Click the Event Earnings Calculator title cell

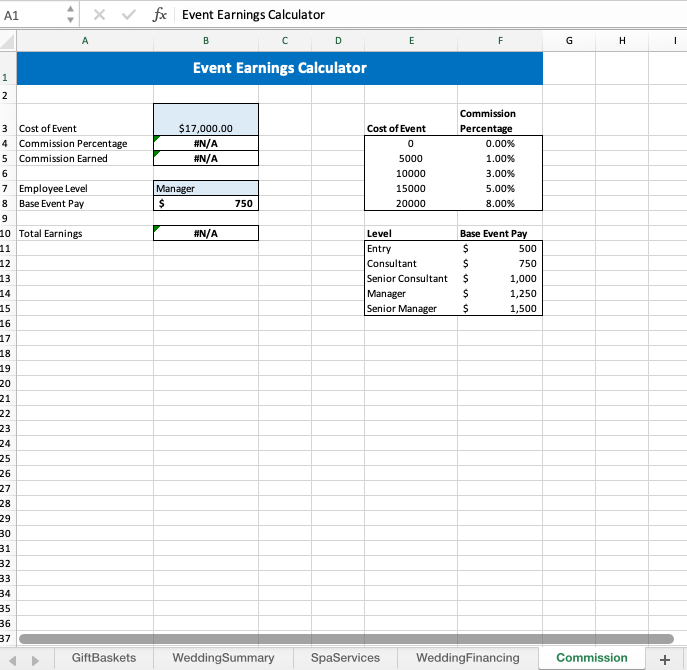pyautogui.click(x=280, y=68)
